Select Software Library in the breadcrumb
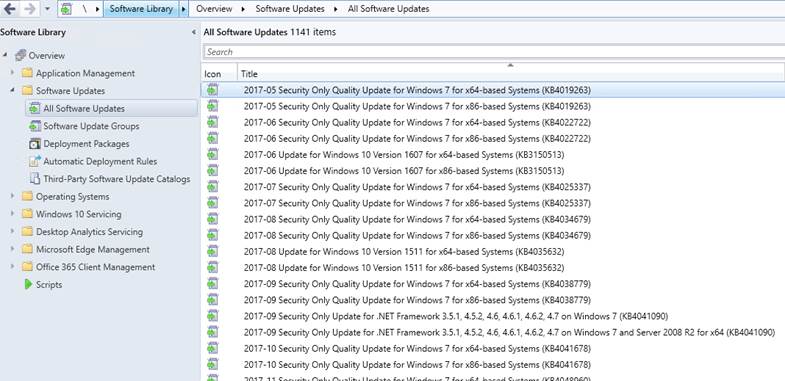 (141, 9)
